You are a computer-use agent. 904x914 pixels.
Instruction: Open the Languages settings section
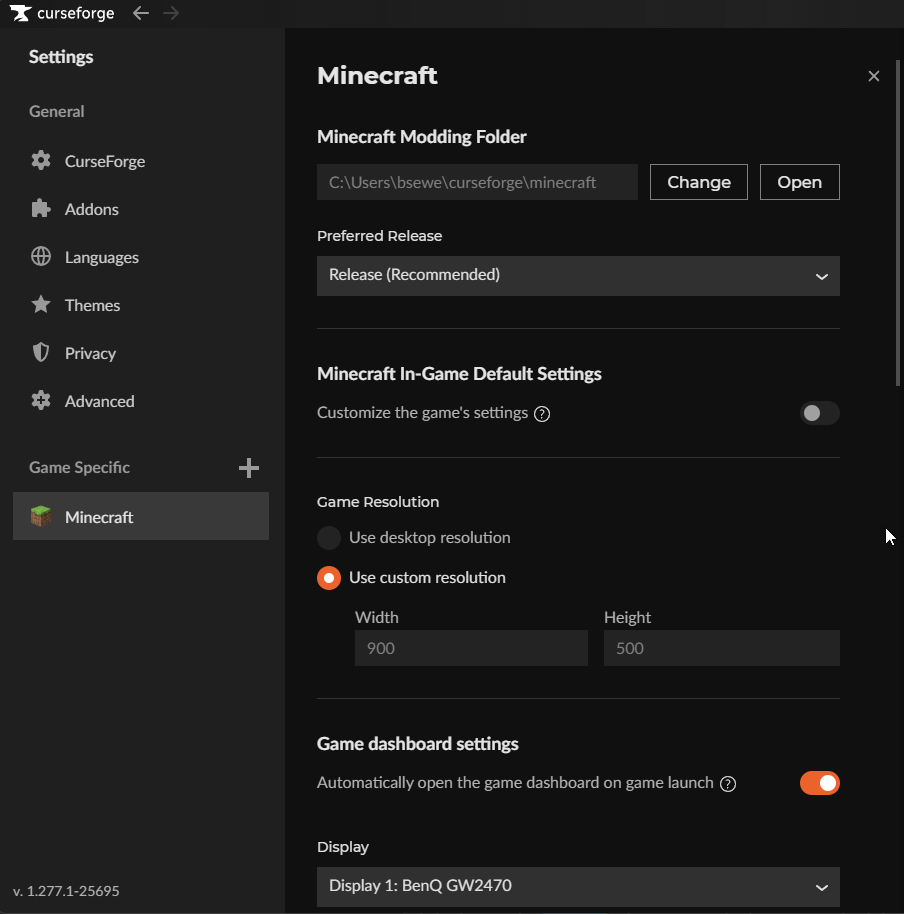click(140, 257)
